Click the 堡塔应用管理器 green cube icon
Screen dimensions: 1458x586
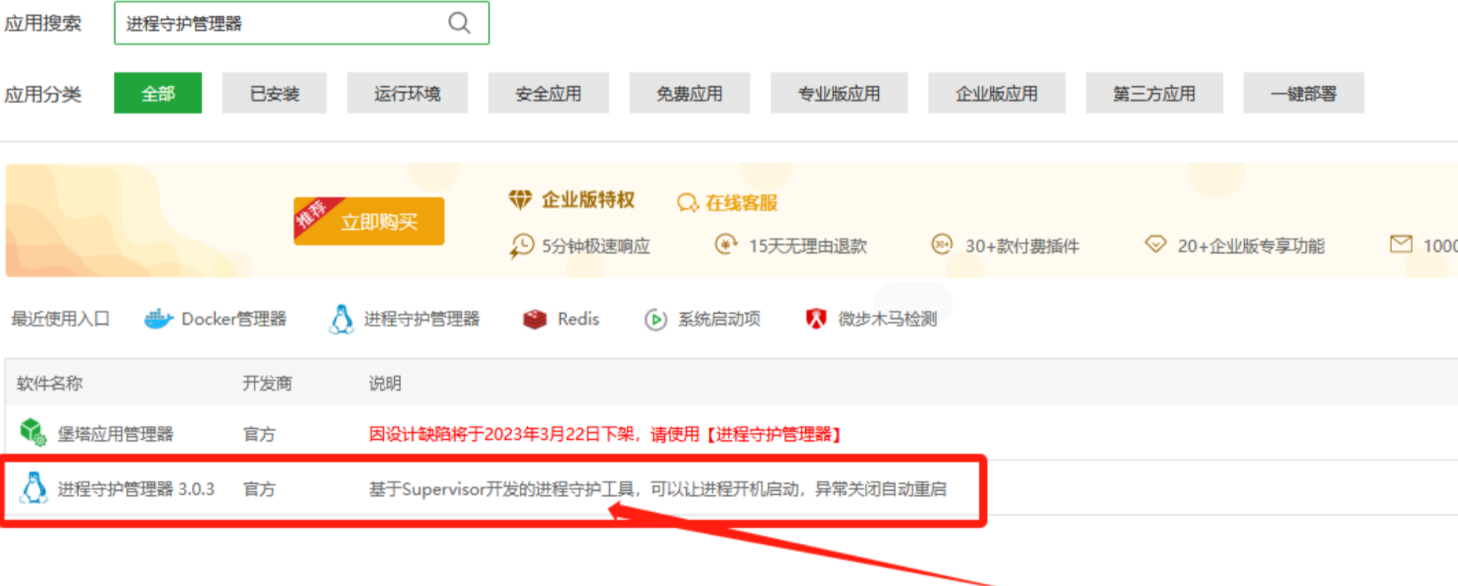coord(33,433)
